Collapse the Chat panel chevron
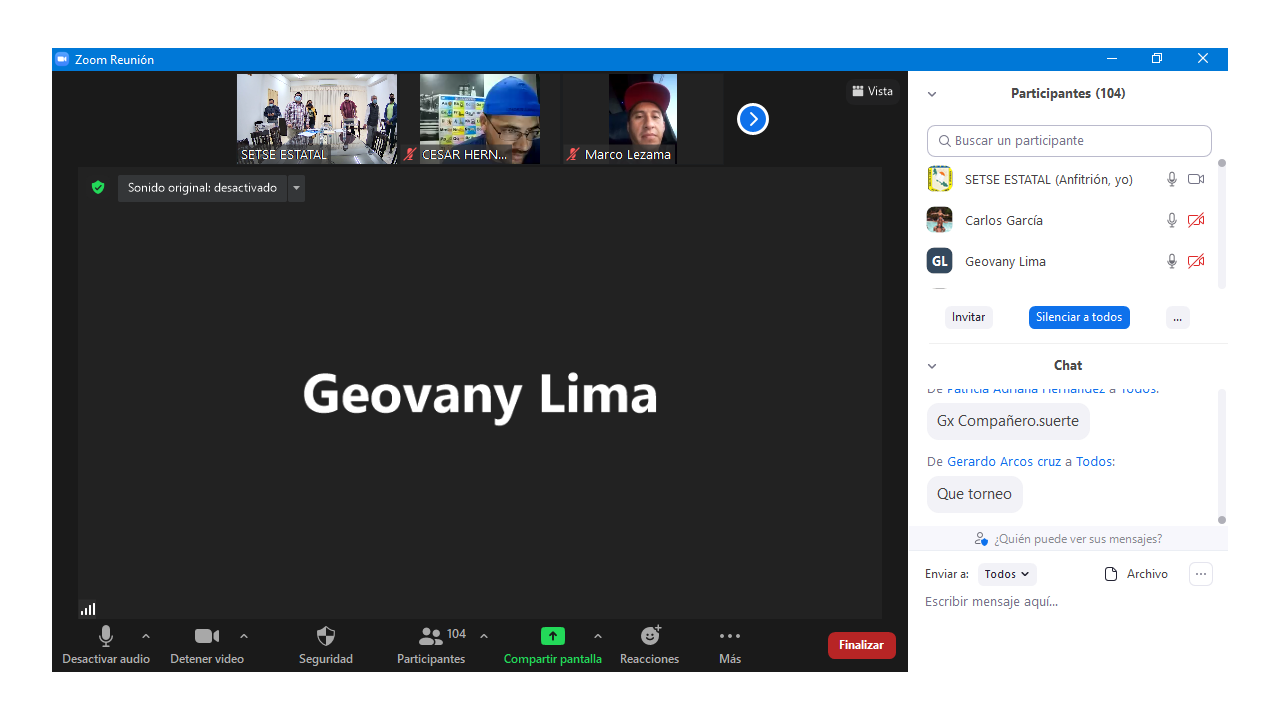 [x=932, y=366]
